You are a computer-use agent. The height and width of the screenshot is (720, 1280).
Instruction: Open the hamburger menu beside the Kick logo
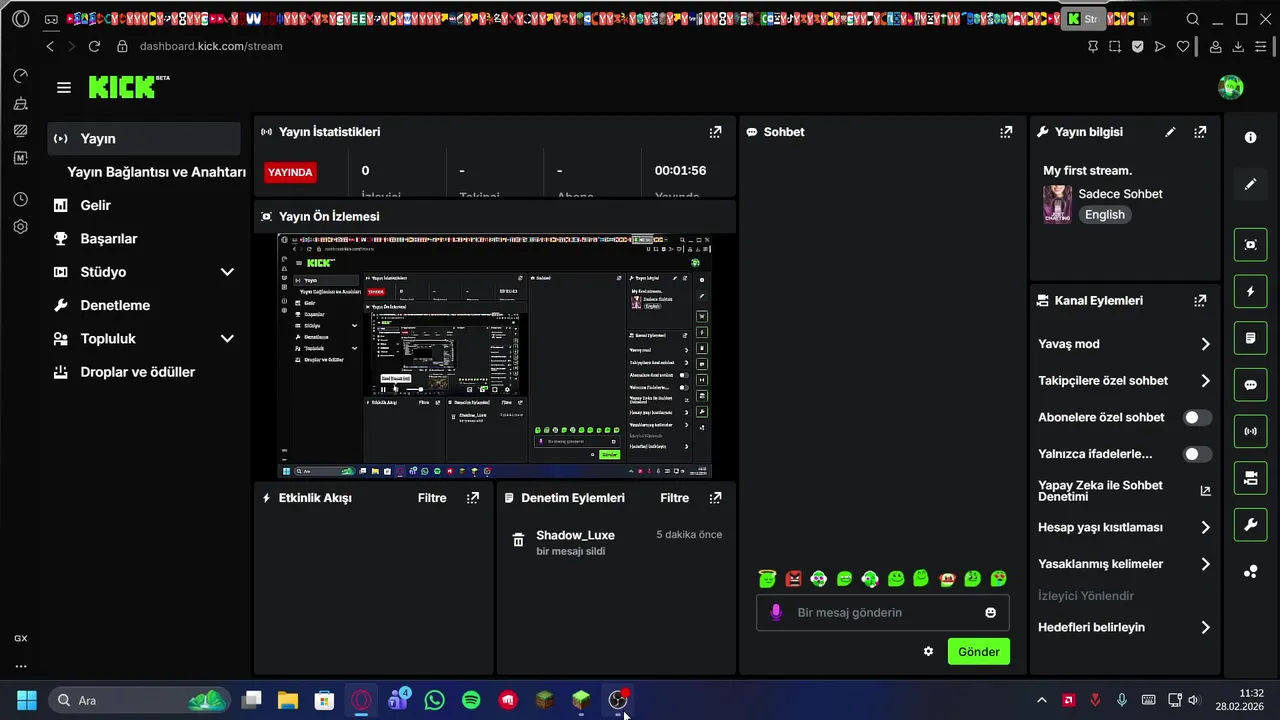click(x=64, y=88)
